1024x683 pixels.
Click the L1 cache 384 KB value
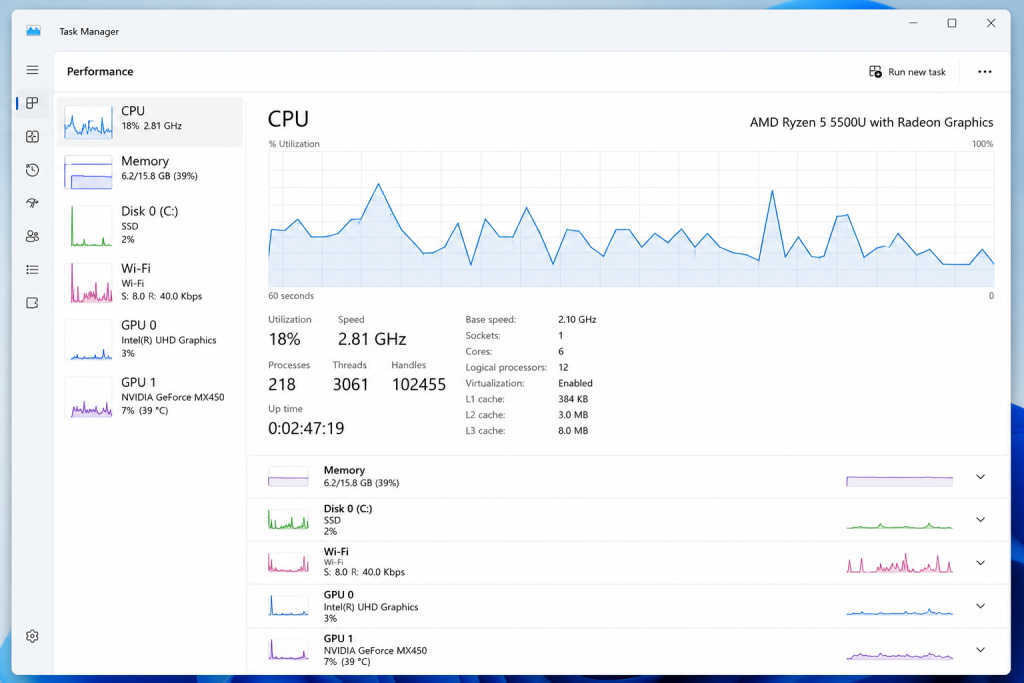[573, 399]
